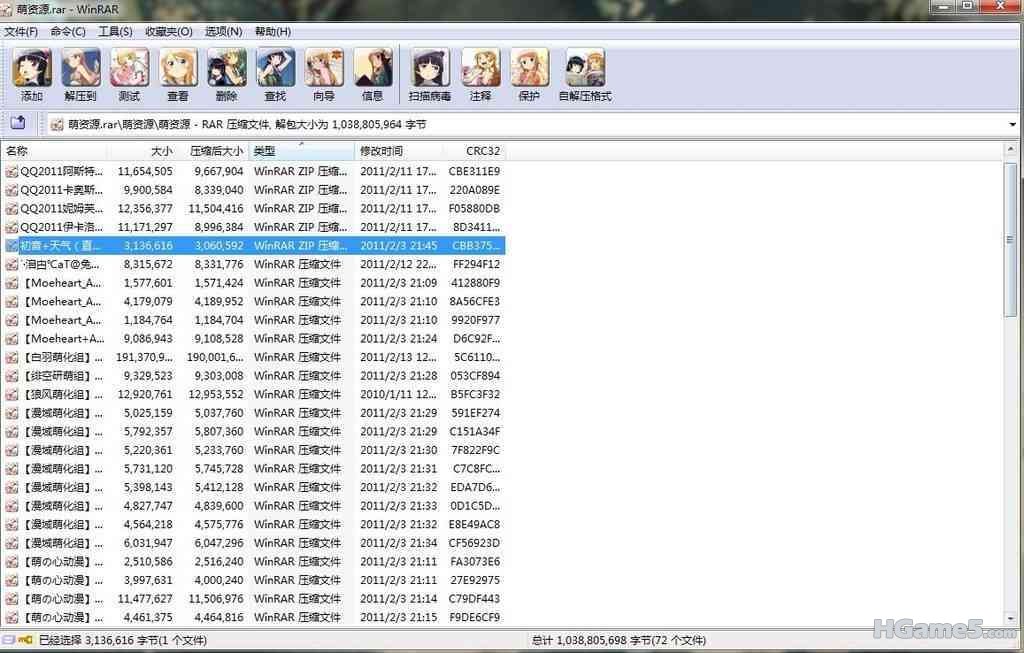The width and height of the screenshot is (1024, 653).
Task: Select the 初音+天气 archive file row
Action: click(x=60, y=245)
